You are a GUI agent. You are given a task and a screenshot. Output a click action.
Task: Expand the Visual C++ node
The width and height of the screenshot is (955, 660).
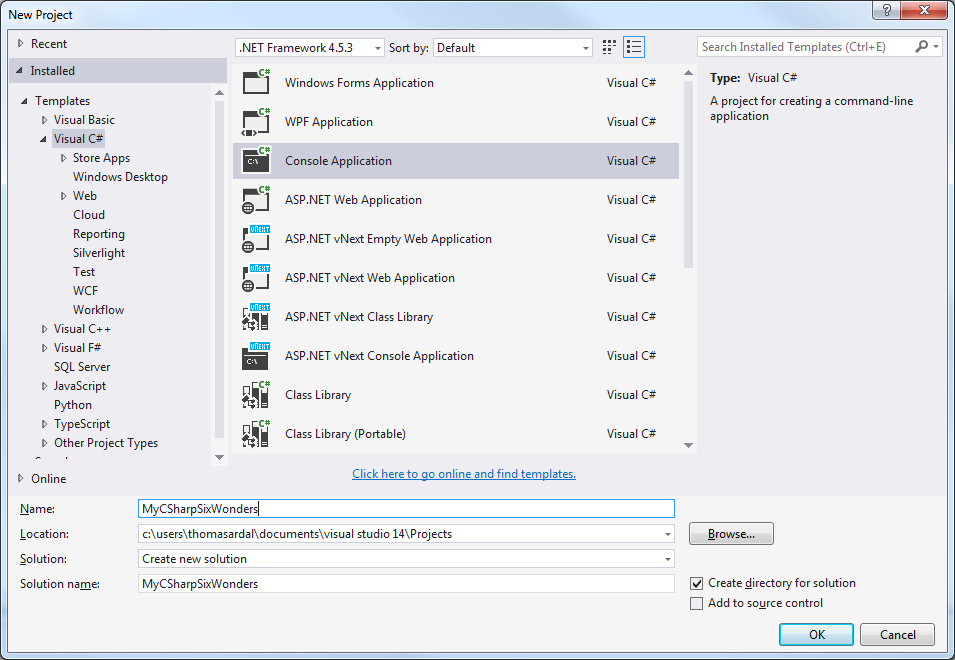[44, 329]
